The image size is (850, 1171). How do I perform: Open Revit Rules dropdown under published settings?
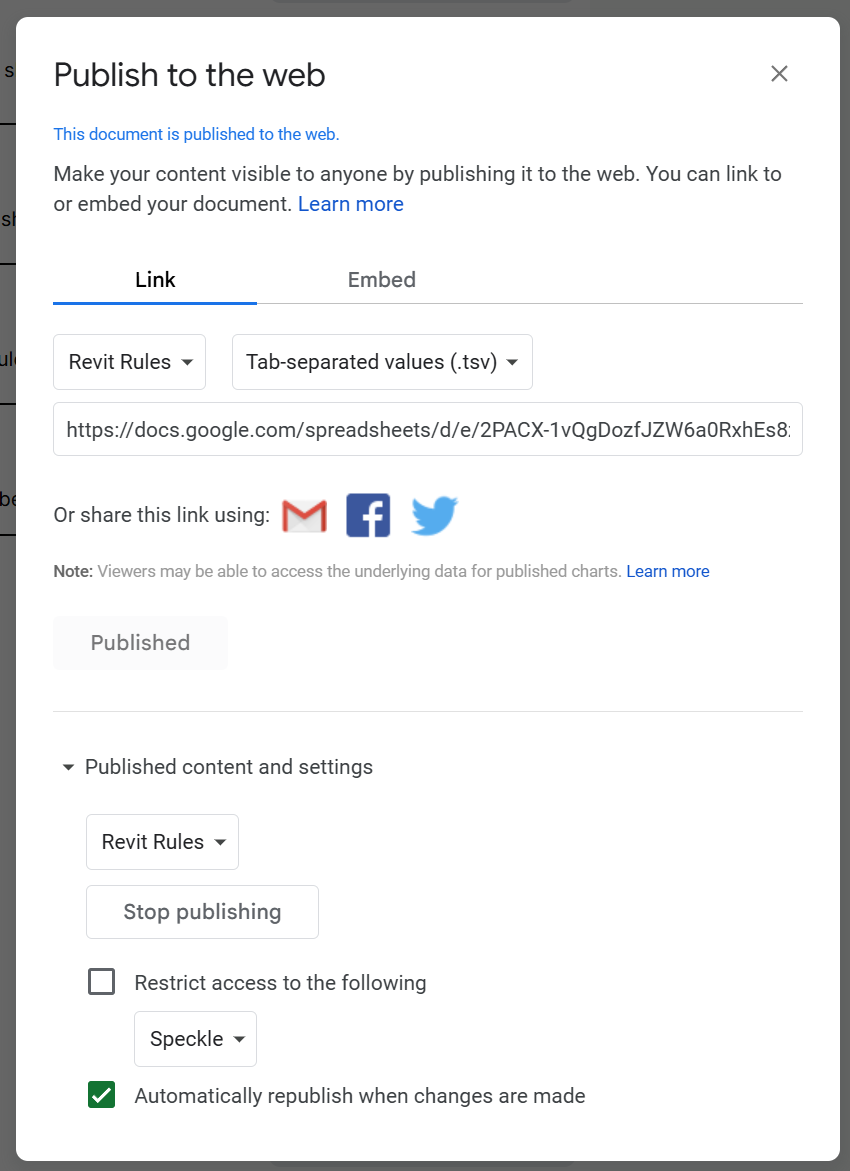tap(162, 842)
